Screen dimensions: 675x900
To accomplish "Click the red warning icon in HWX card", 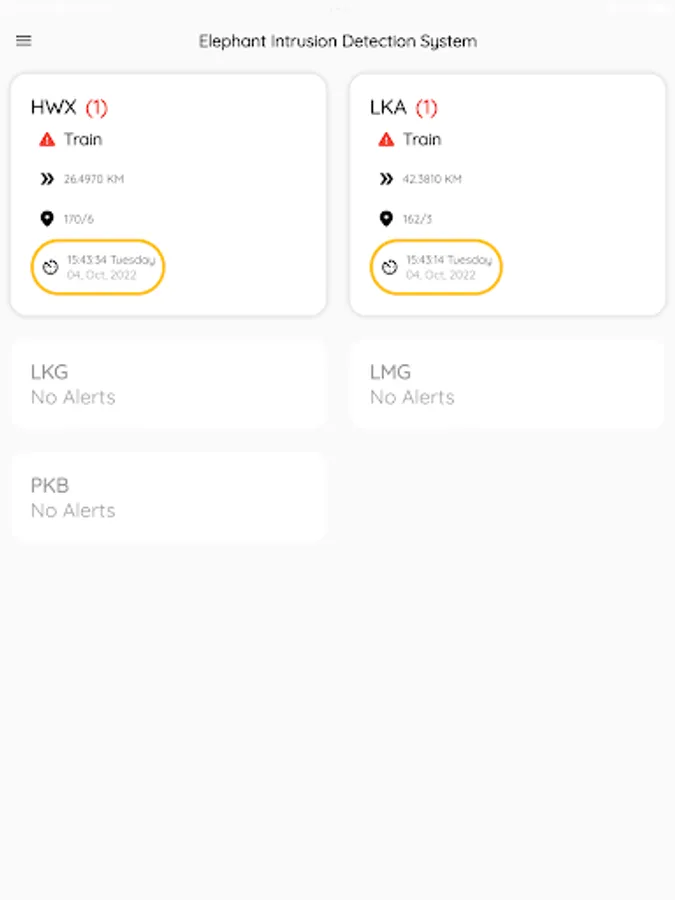I will (x=47, y=140).
